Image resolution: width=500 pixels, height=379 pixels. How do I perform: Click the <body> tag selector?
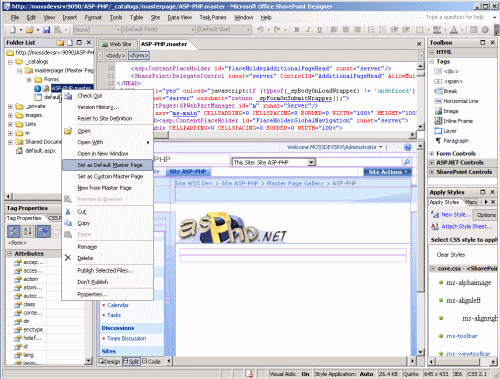tap(116, 56)
